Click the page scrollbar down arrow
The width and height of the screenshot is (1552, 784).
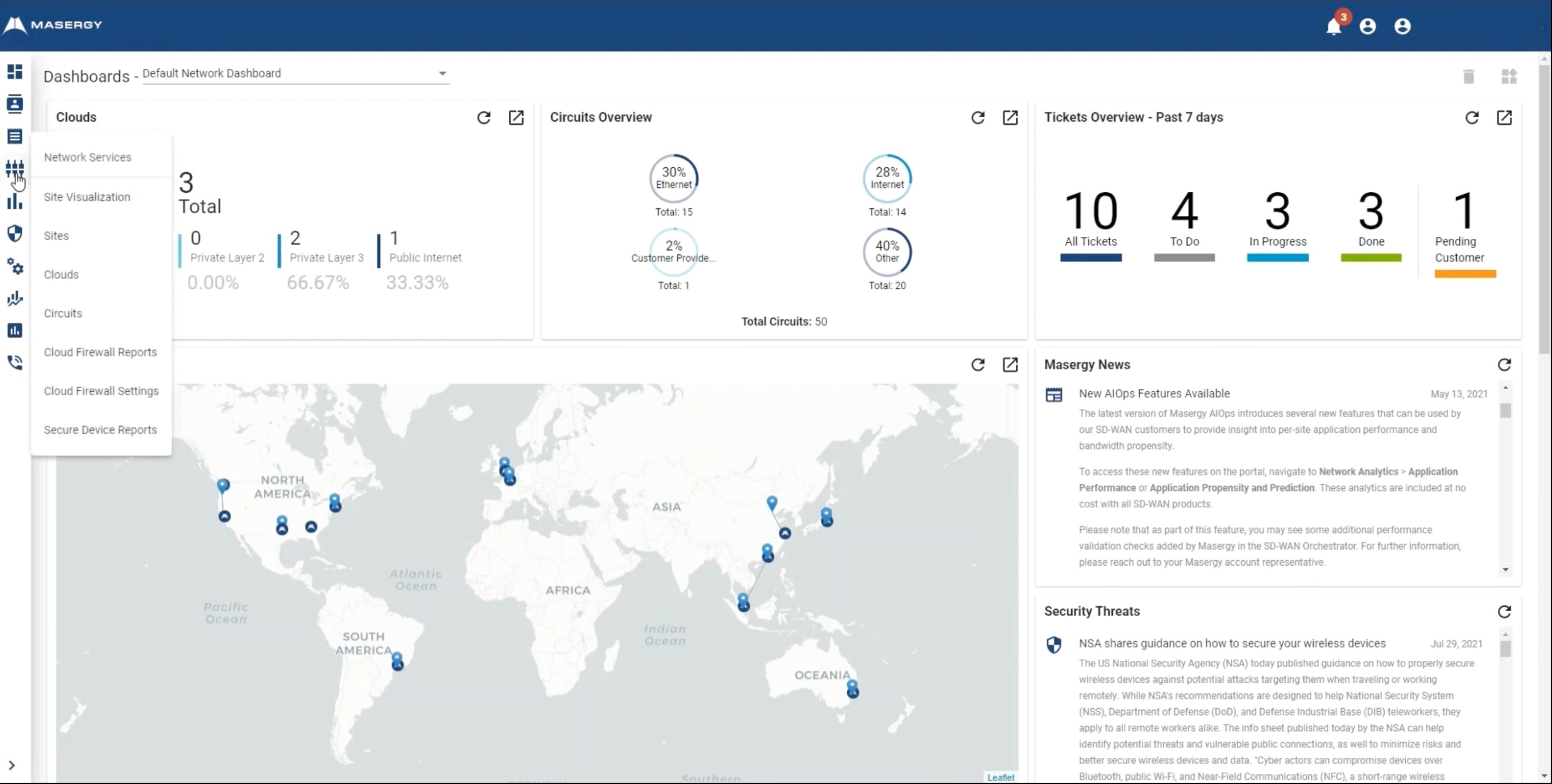click(1545, 776)
